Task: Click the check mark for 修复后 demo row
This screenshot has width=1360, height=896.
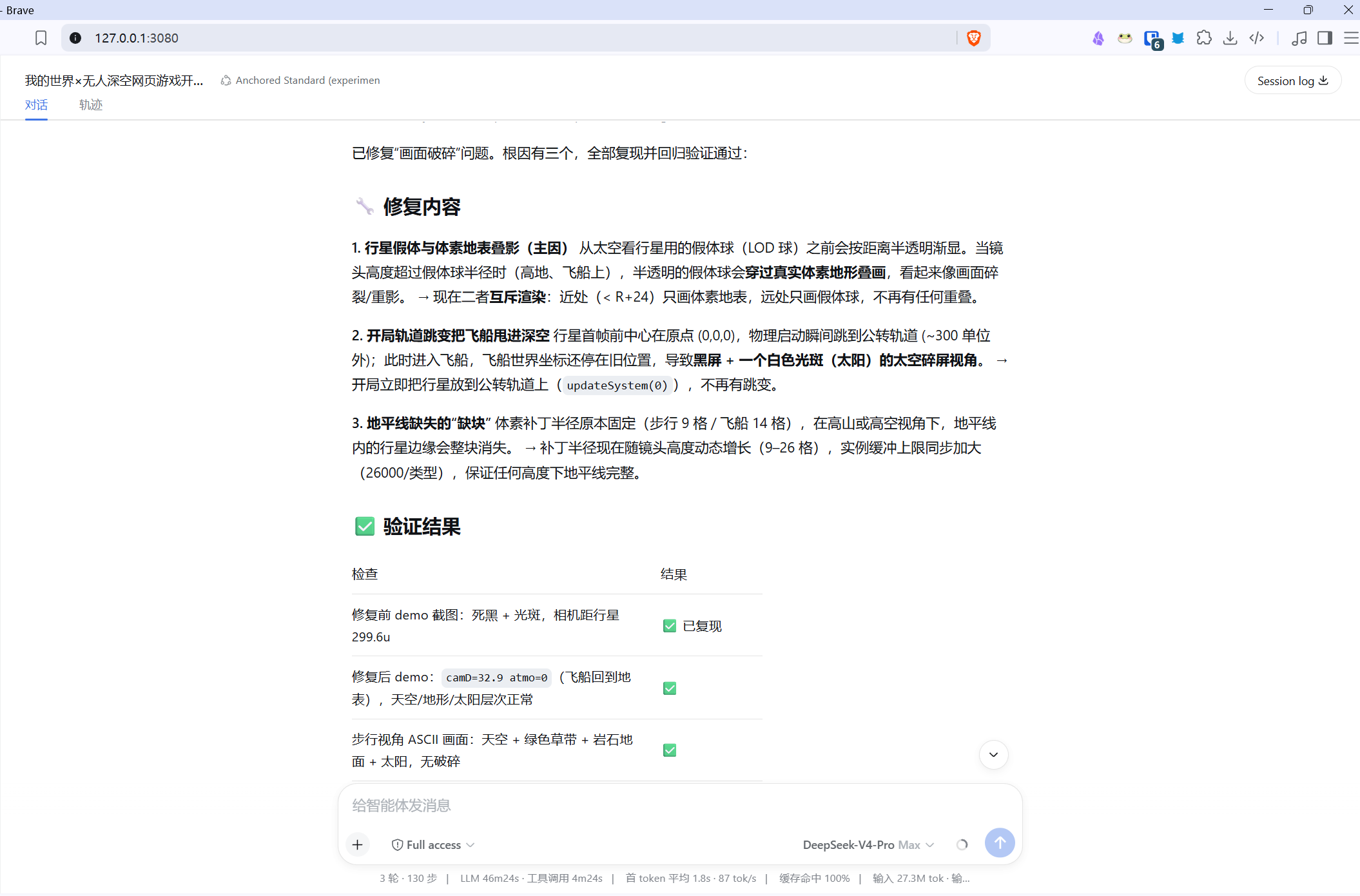Action: pos(670,688)
